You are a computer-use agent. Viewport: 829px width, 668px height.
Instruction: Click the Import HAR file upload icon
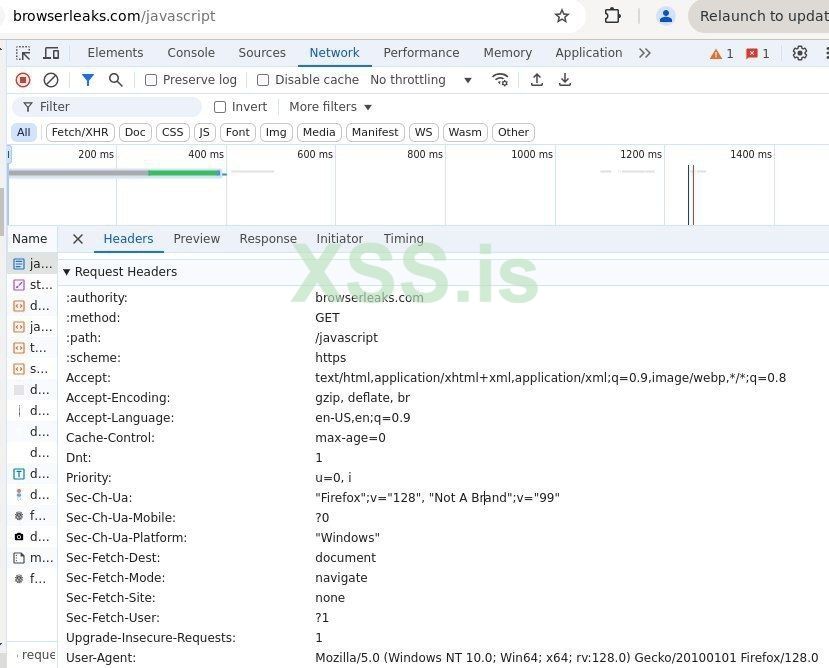click(537, 80)
